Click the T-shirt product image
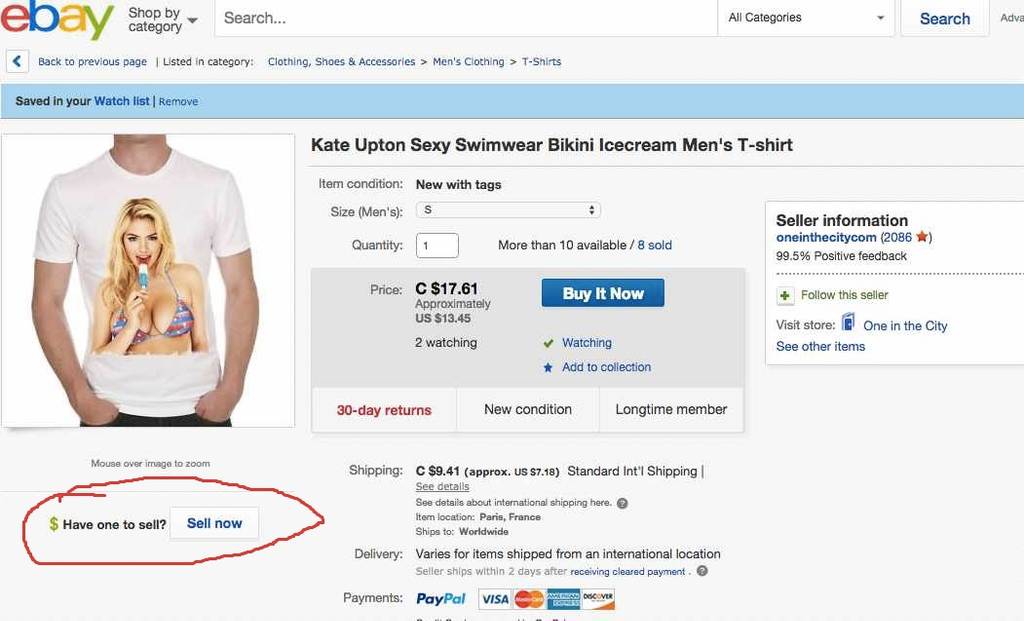 pyautogui.click(x=148, y=280)
